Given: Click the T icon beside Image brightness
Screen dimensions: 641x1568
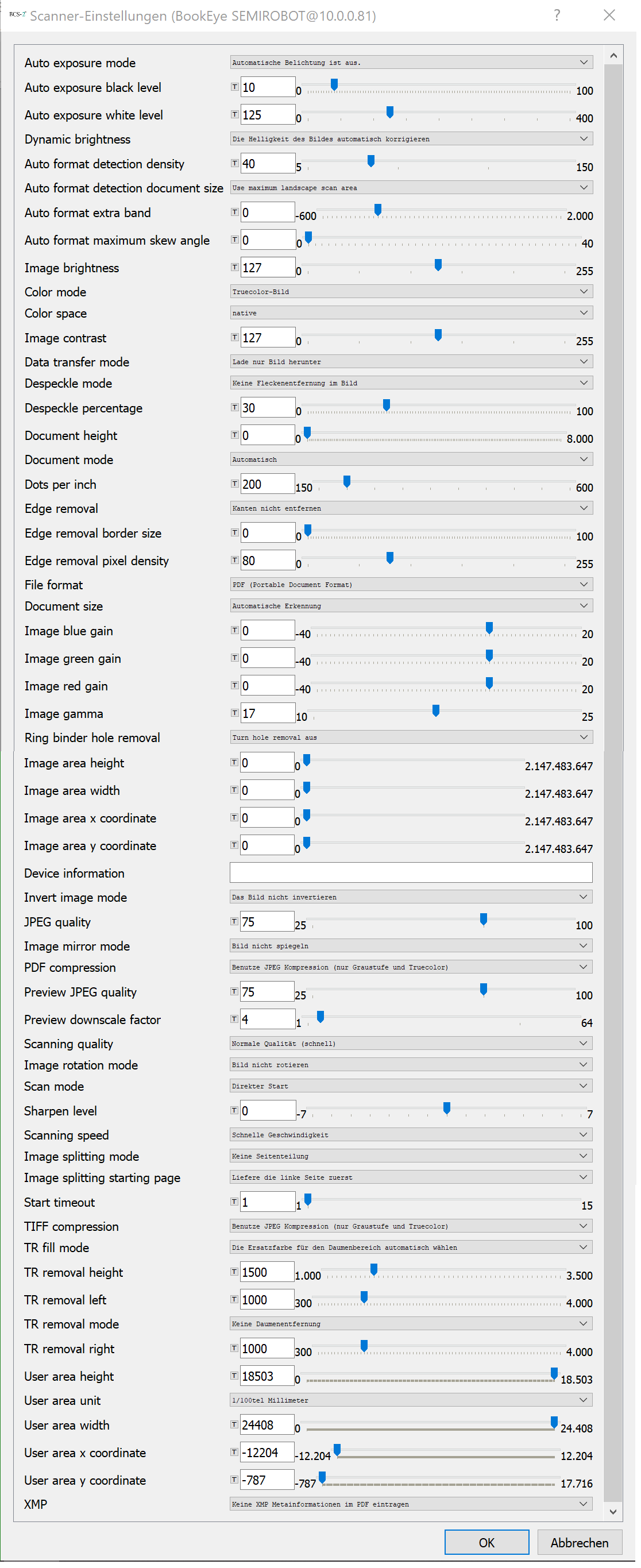Looking at the screenshot, I should click(x=234, y=267).
